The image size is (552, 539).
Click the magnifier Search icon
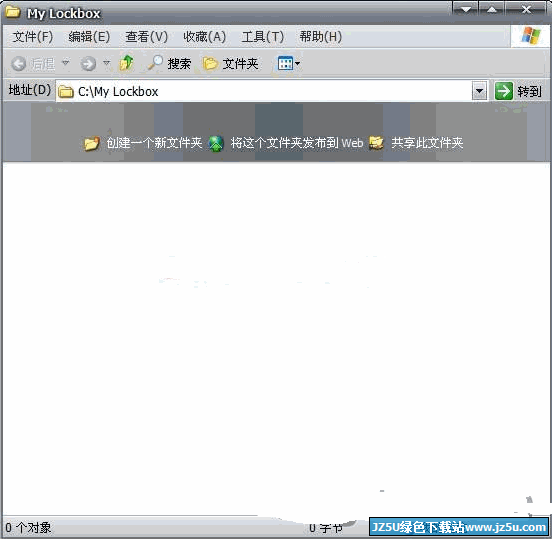[155, 63]
